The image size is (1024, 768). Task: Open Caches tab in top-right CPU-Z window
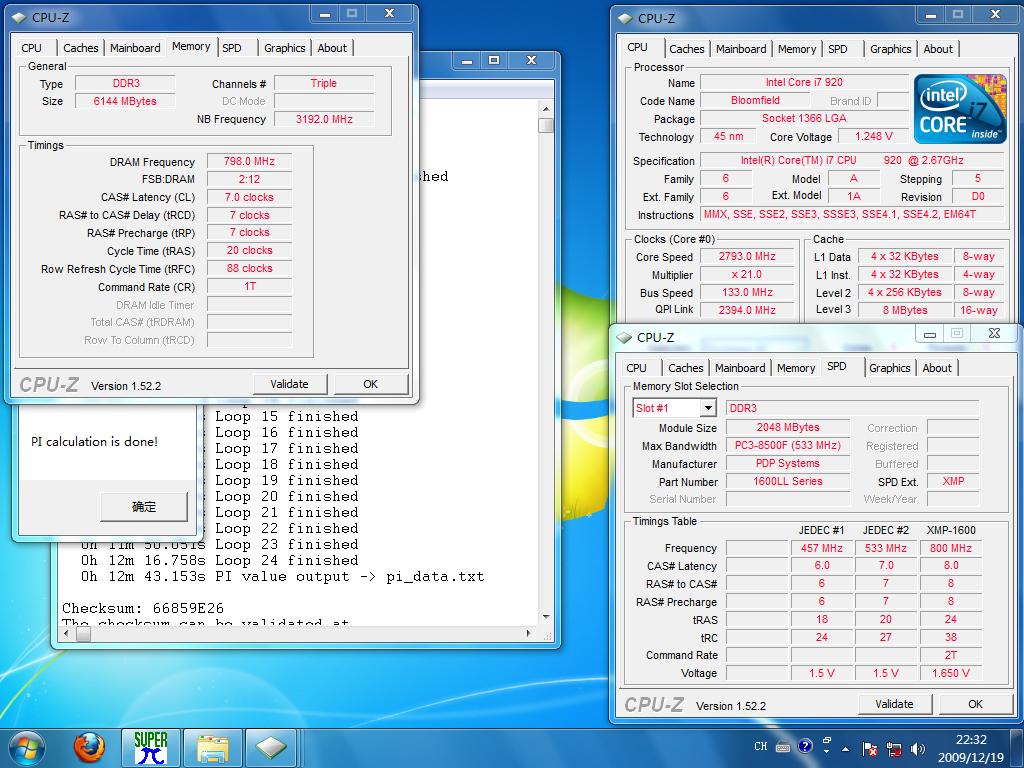(x=687, y=49)
